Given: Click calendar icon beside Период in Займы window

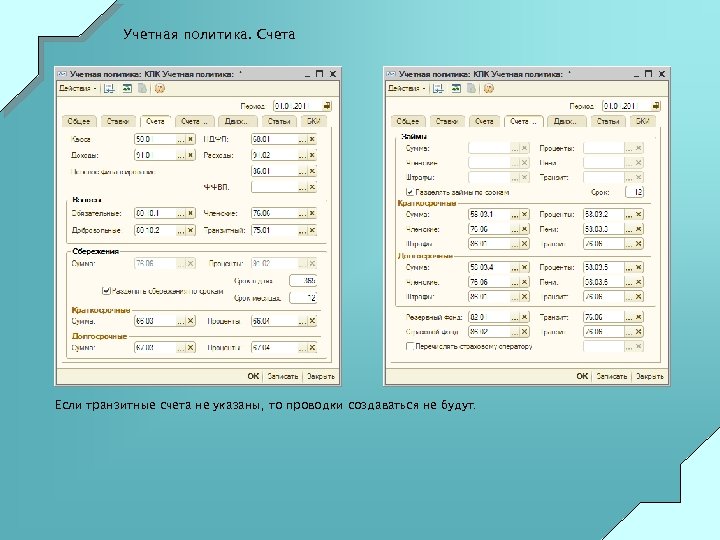Looking at the screenshot, I should click(656, 106).
